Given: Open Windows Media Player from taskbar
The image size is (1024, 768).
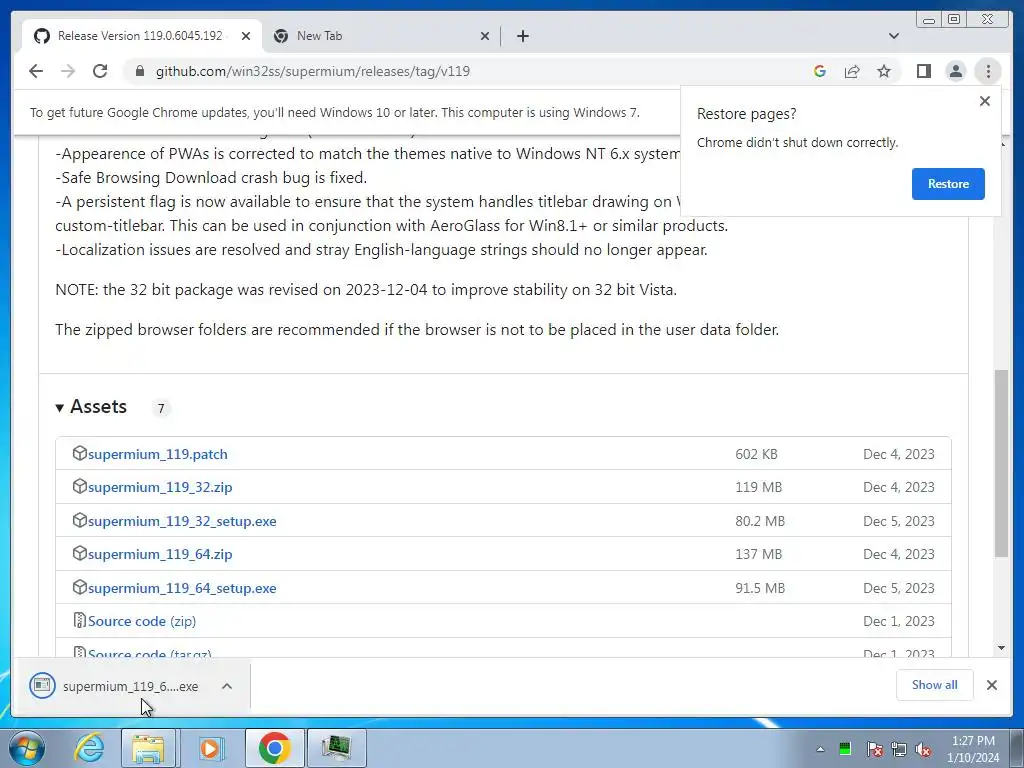Looking at the screenshot, I should [210, 748].
